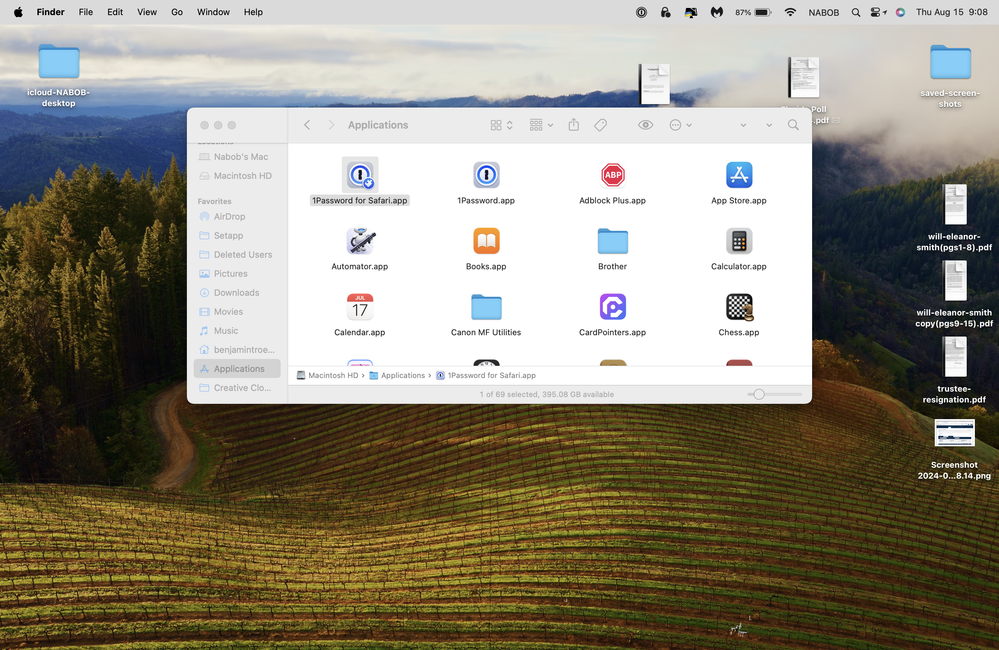Toggle the Wi-Fi status menu
The width and height of the screenshot is (999, 650).
[790, 12]
